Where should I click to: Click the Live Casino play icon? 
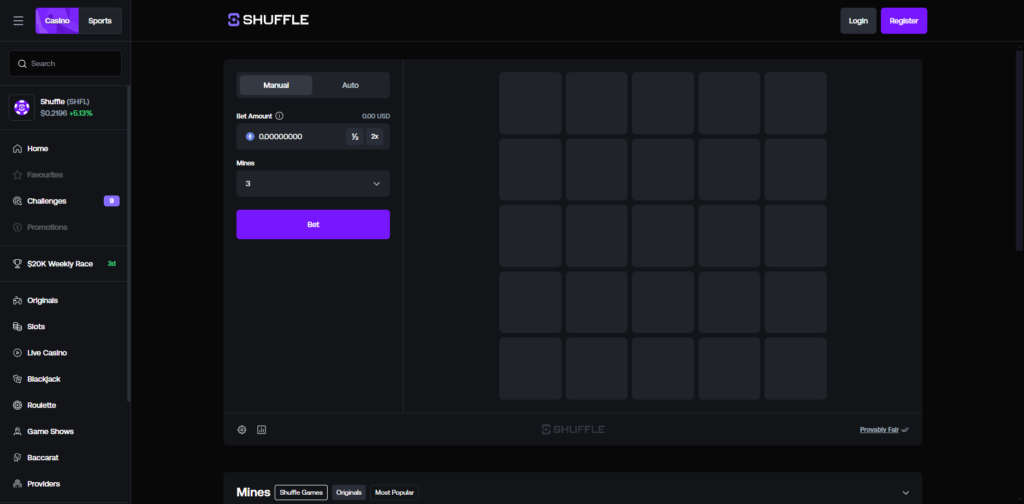click(x=18, y=353)
